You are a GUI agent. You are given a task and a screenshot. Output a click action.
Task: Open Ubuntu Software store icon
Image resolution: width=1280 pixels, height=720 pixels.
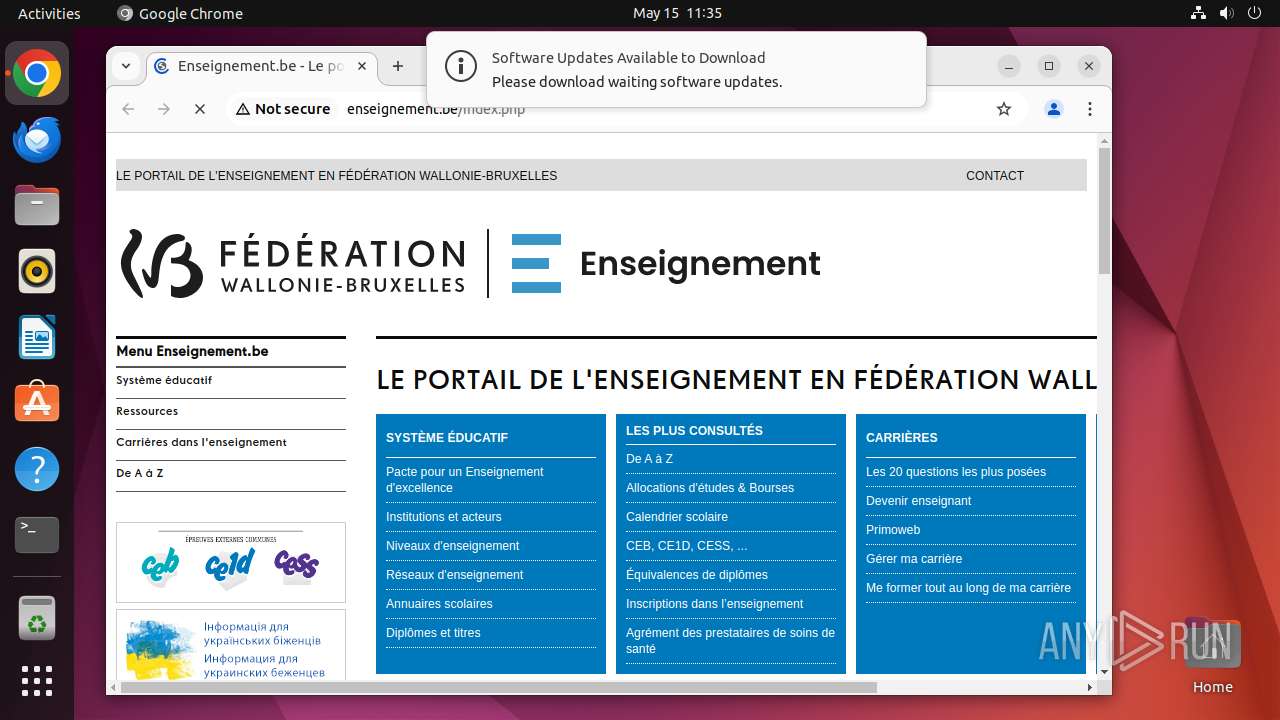(37, 403)
